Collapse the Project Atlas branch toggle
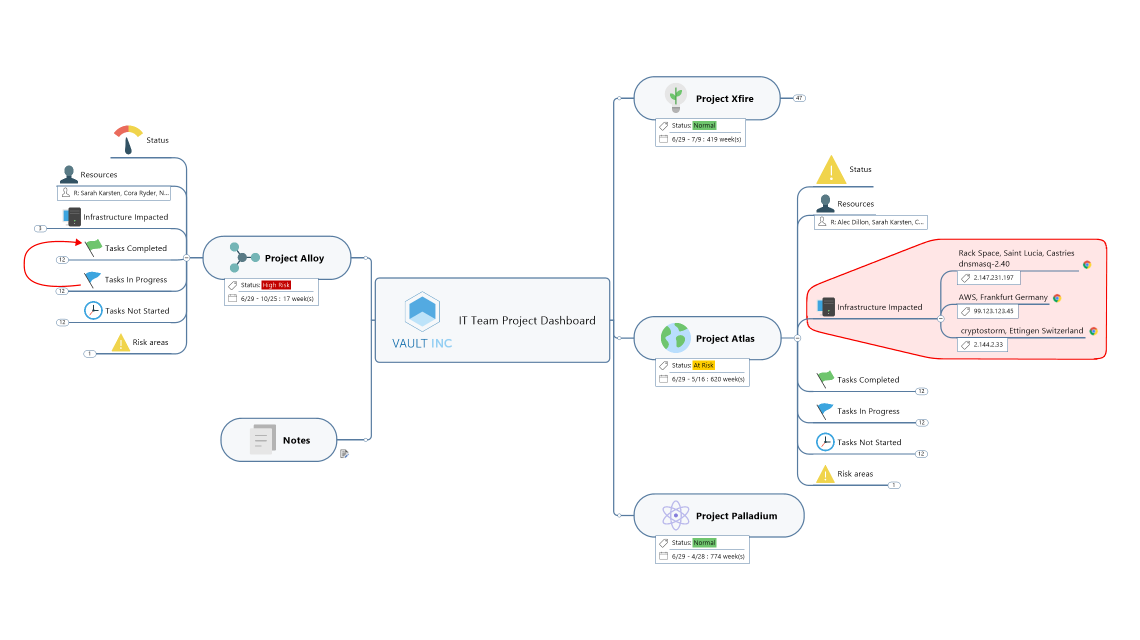 coord(797,338)
